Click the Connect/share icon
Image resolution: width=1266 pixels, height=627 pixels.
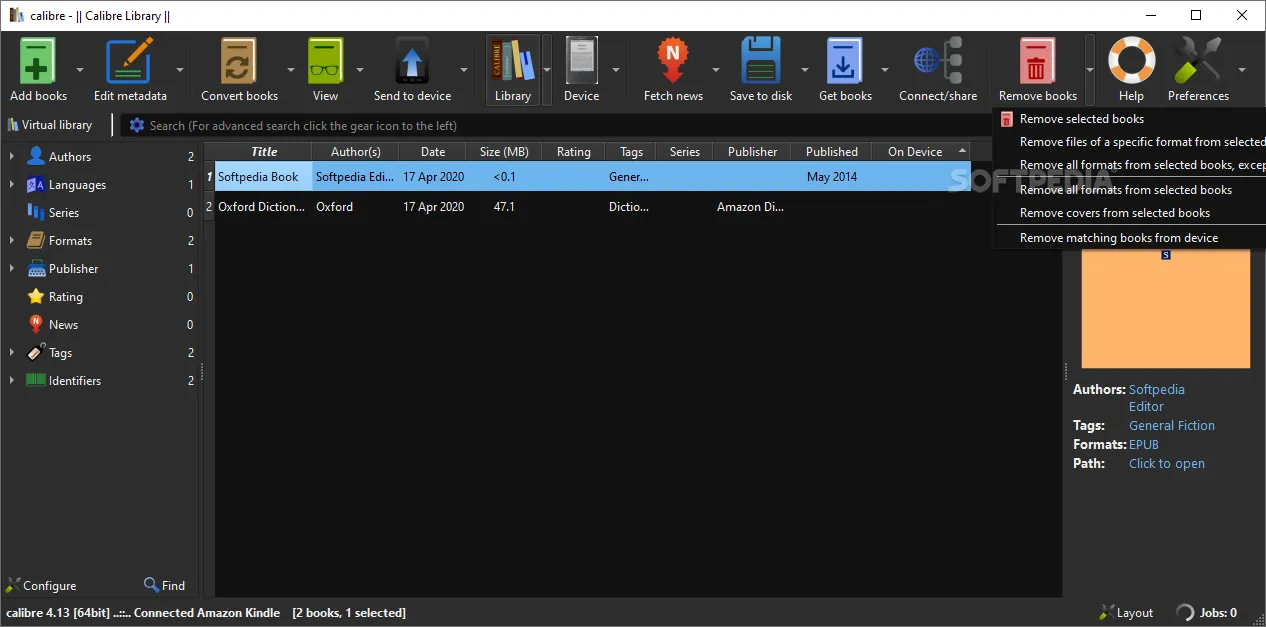coord(938,62)
